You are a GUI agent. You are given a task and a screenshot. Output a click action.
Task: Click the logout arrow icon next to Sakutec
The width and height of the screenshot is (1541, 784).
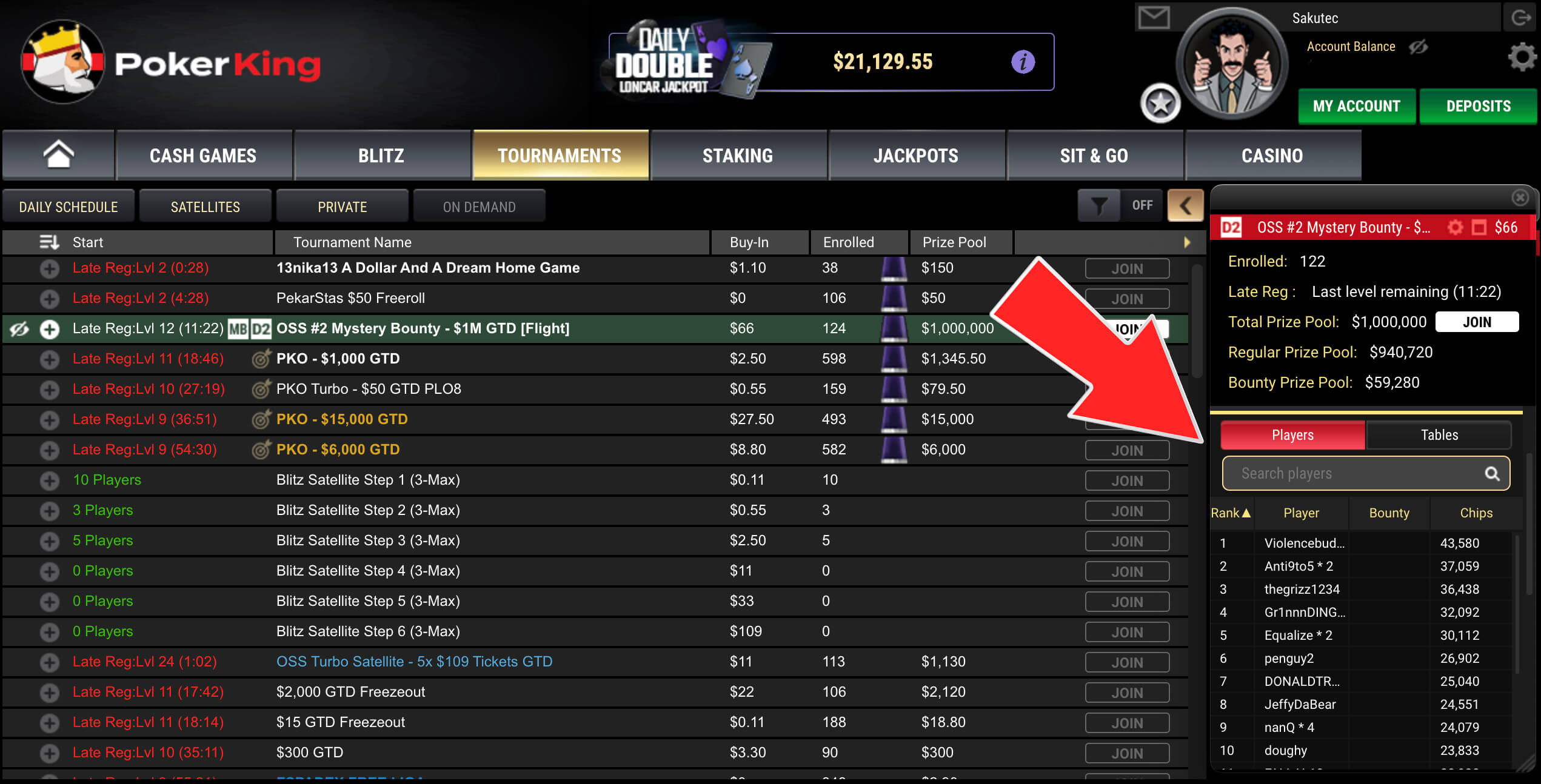click(1522, 18)
